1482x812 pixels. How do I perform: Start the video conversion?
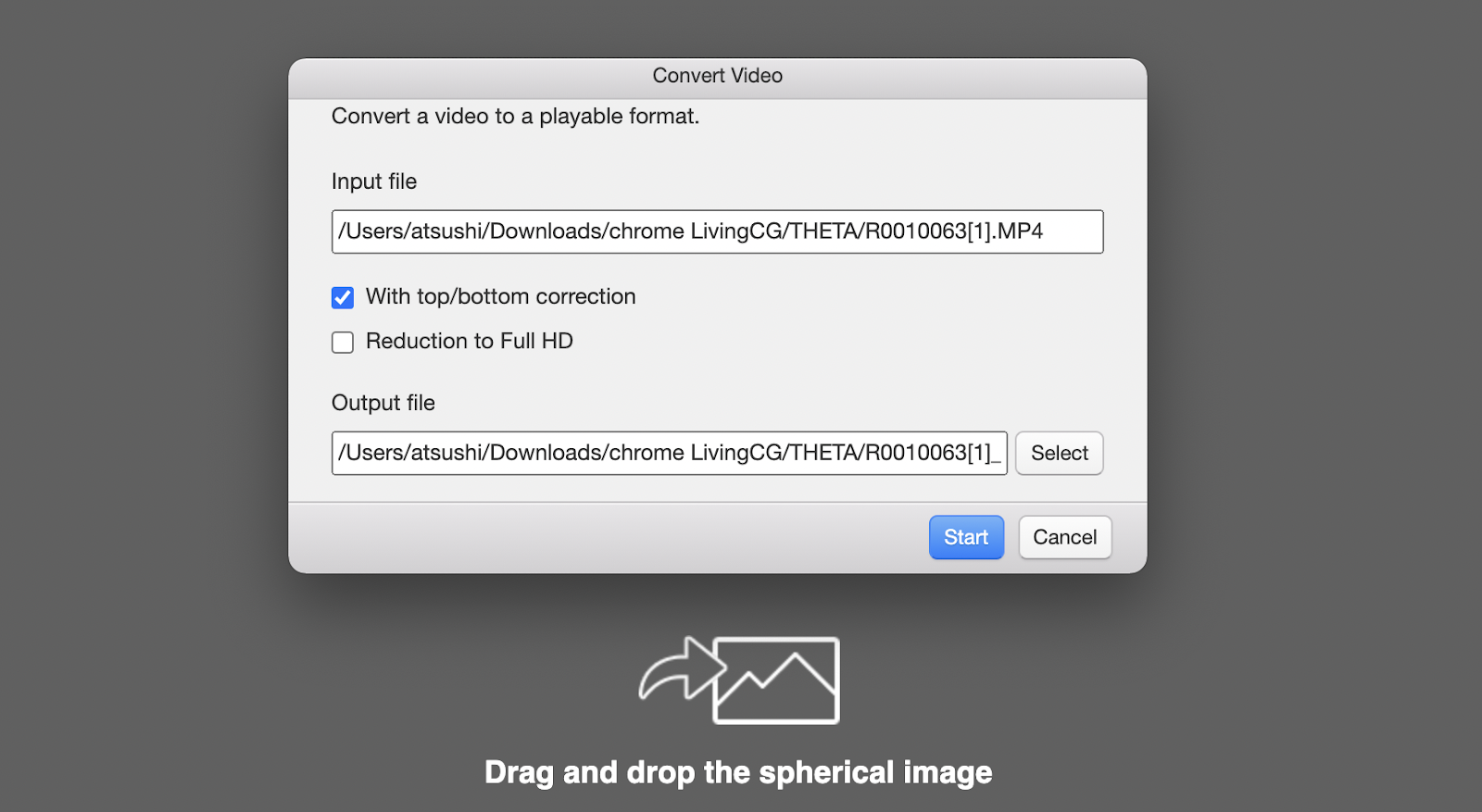tap(966, 537)
